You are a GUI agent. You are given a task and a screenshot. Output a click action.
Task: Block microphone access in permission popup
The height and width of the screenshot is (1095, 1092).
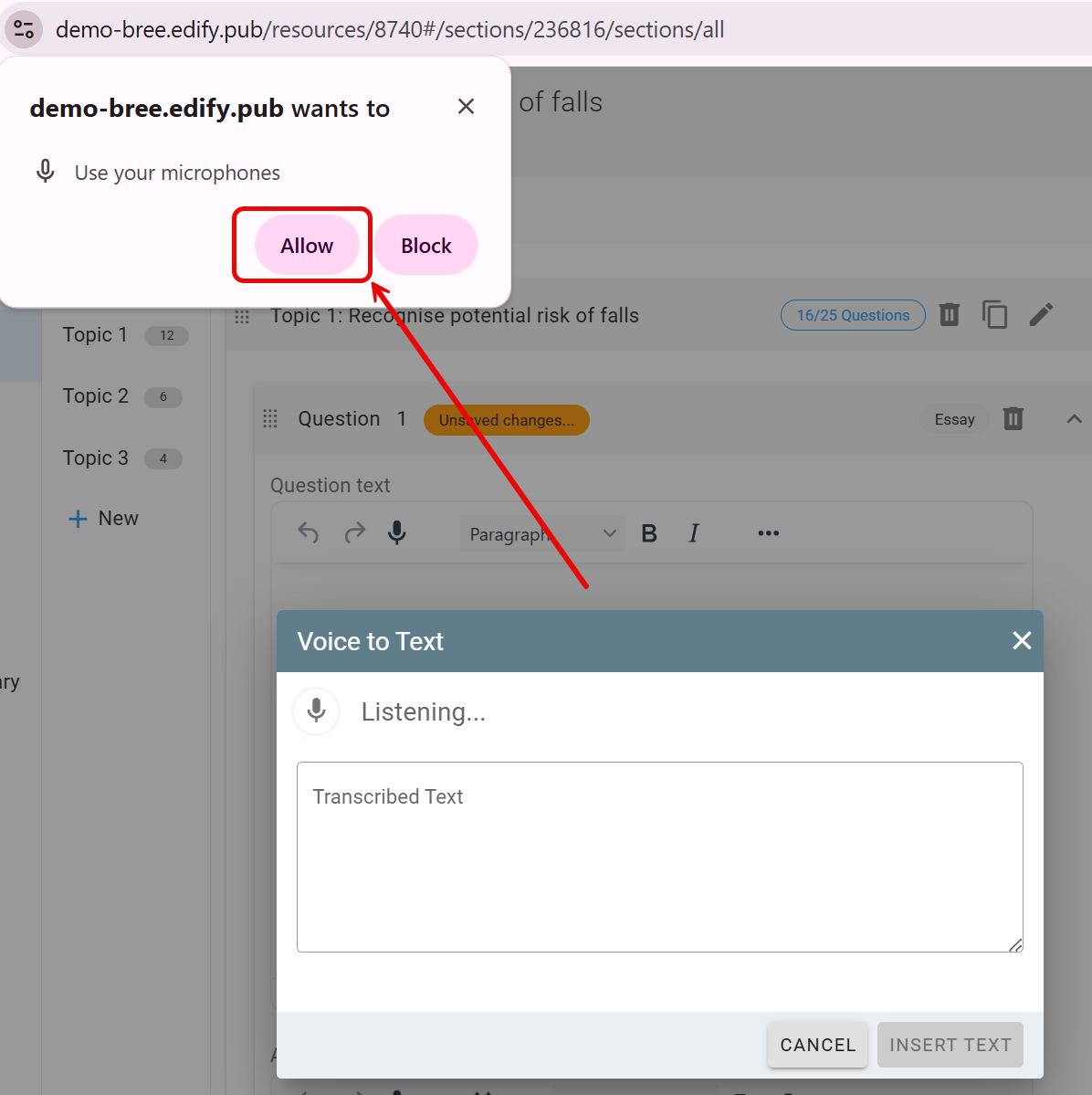click(x=425, y=246)
